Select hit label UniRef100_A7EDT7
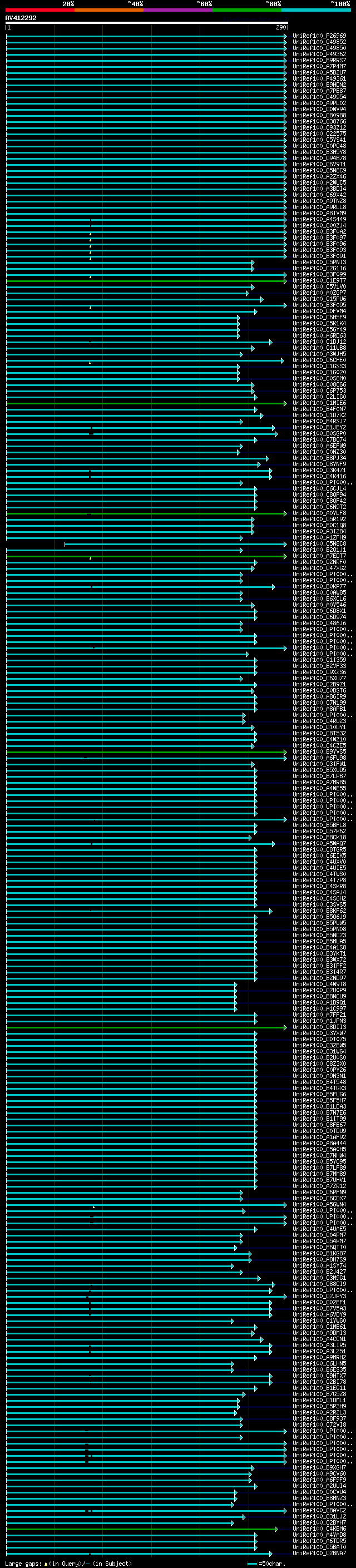 point(319,556)
